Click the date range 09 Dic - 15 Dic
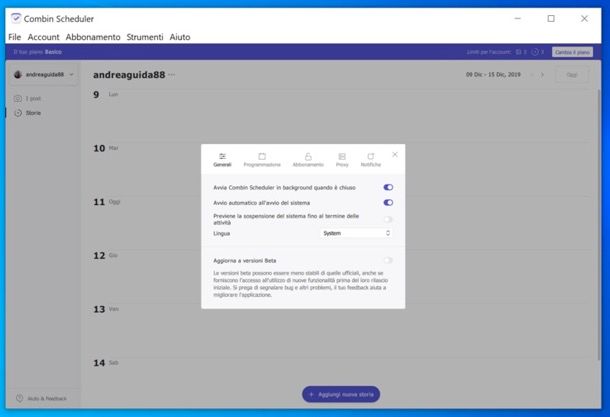Image resolution: width=610 pixels, height=417 pixels. click(493, 75)
